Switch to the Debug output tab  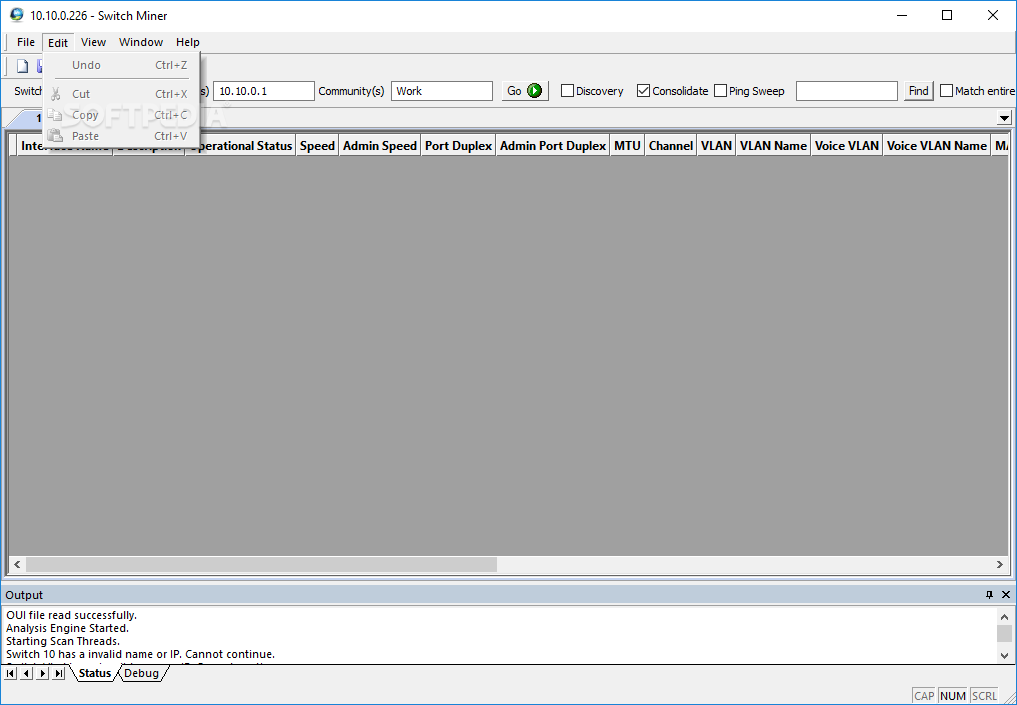(x=141, y=673)
